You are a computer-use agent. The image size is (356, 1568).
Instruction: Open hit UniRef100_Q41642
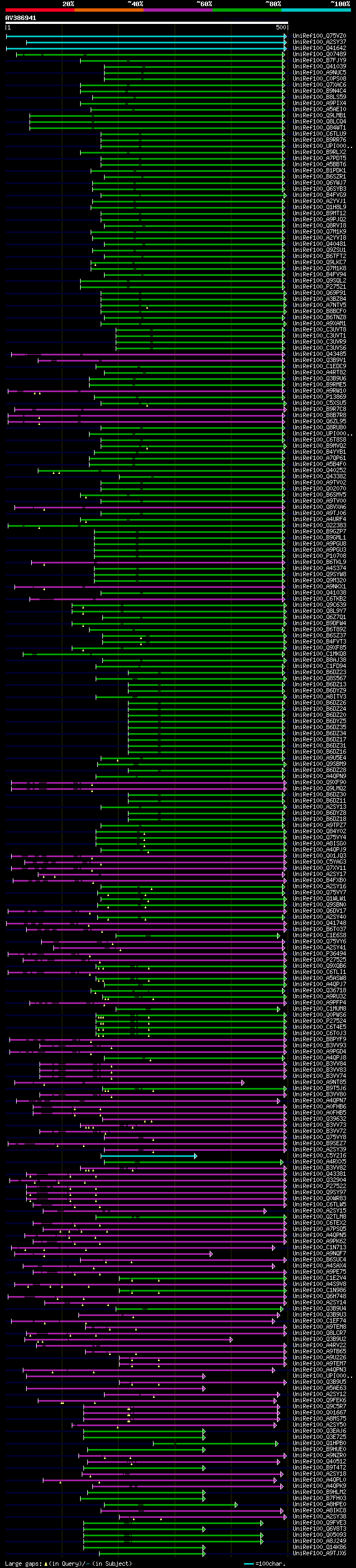pyautogui.click(x=319, y=48)
